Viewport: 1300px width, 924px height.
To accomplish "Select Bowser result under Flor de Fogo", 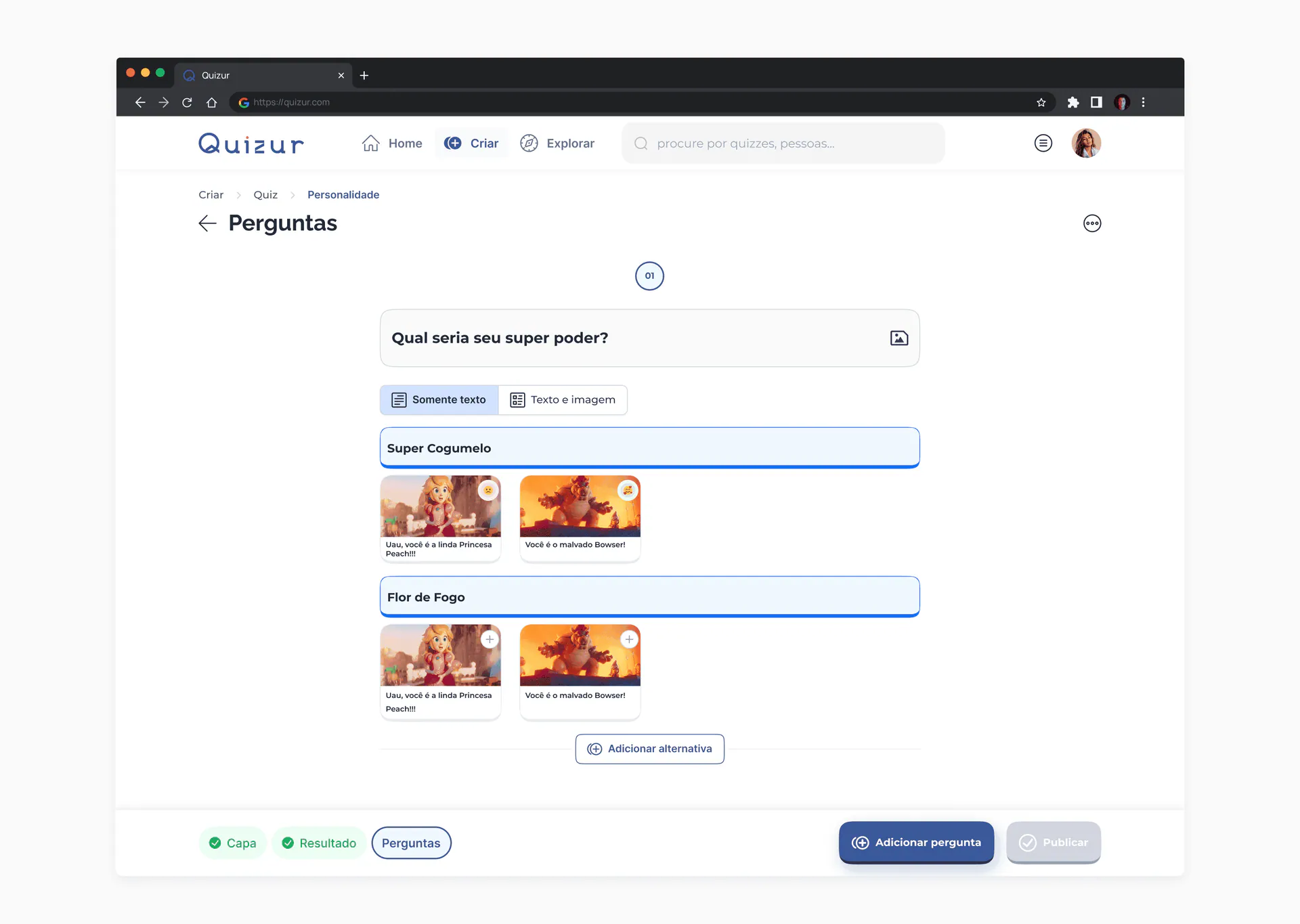I will coord(580,672).
